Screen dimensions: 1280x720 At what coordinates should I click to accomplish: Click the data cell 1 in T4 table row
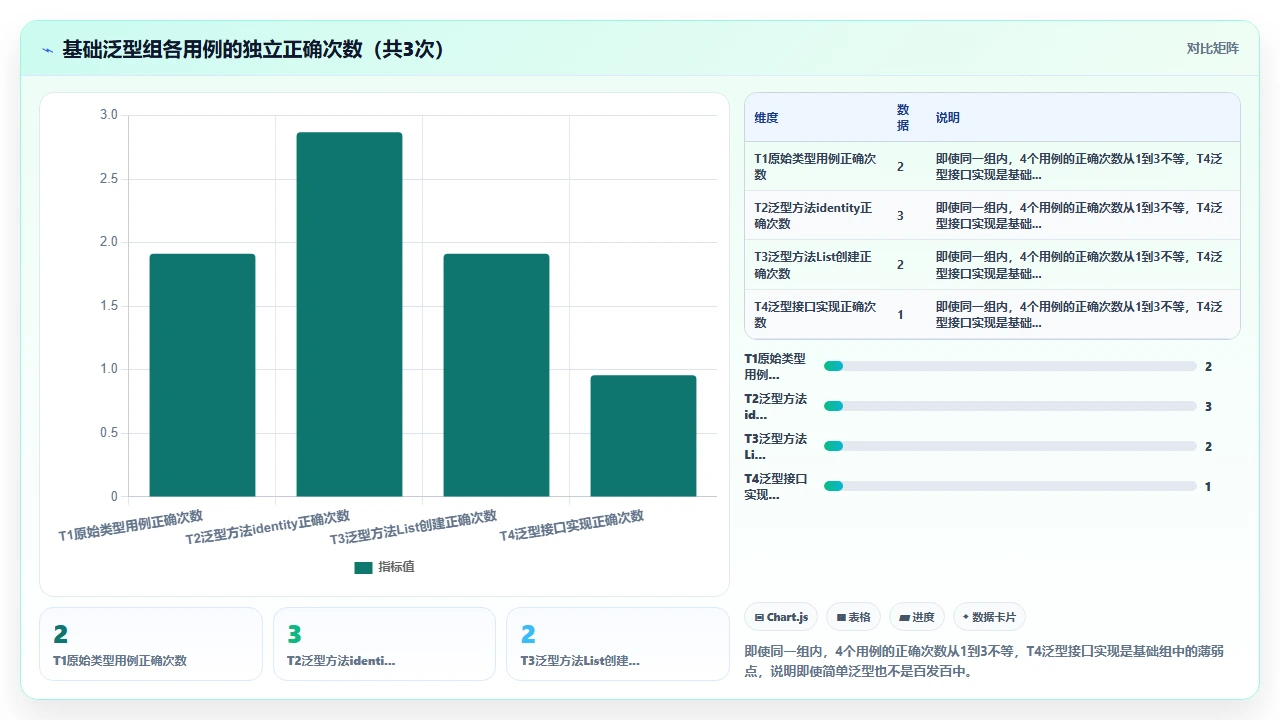click(900, 315)
